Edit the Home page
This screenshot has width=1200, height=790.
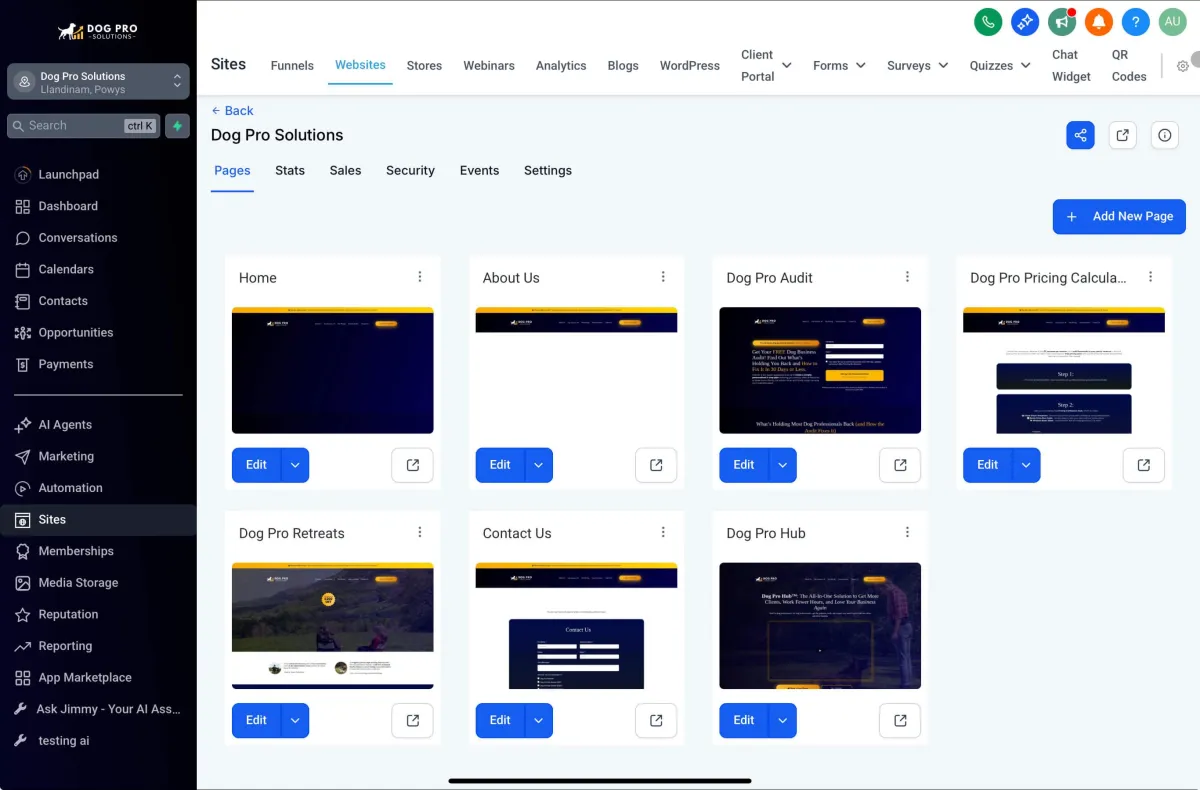pyautogui.click(x=257, y=465)
